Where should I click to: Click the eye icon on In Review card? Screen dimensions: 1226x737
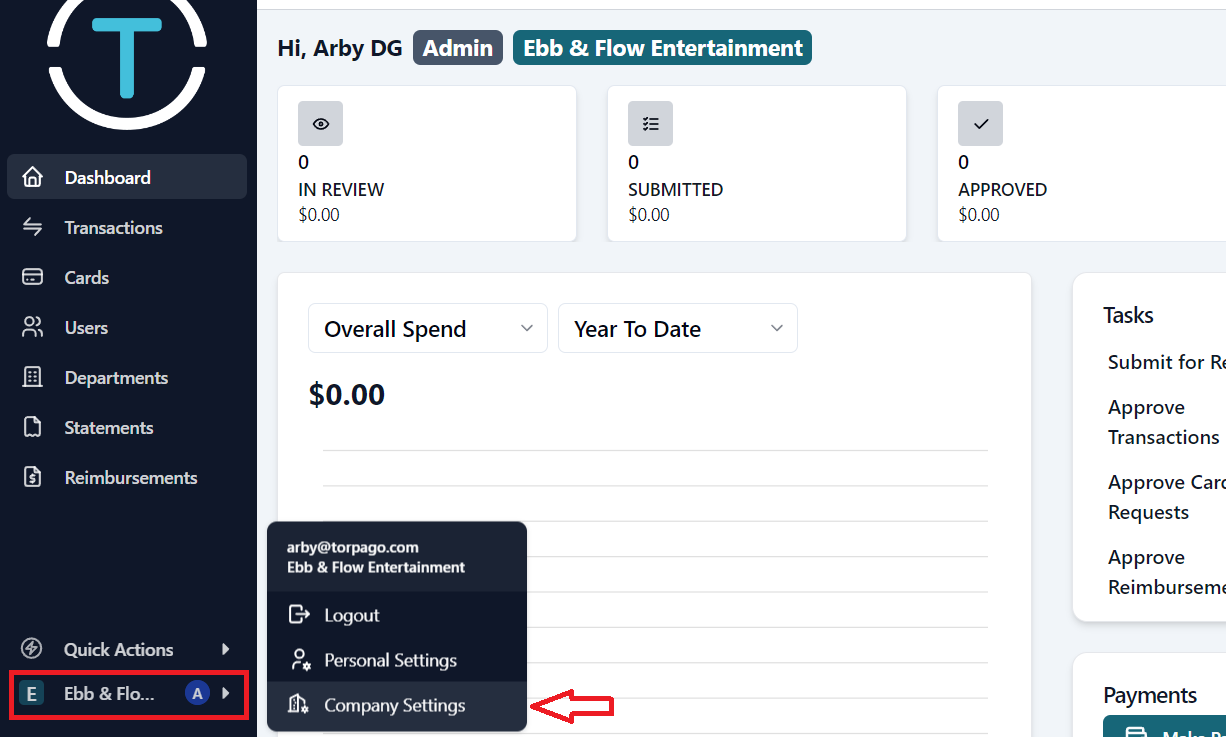[320, 124]
